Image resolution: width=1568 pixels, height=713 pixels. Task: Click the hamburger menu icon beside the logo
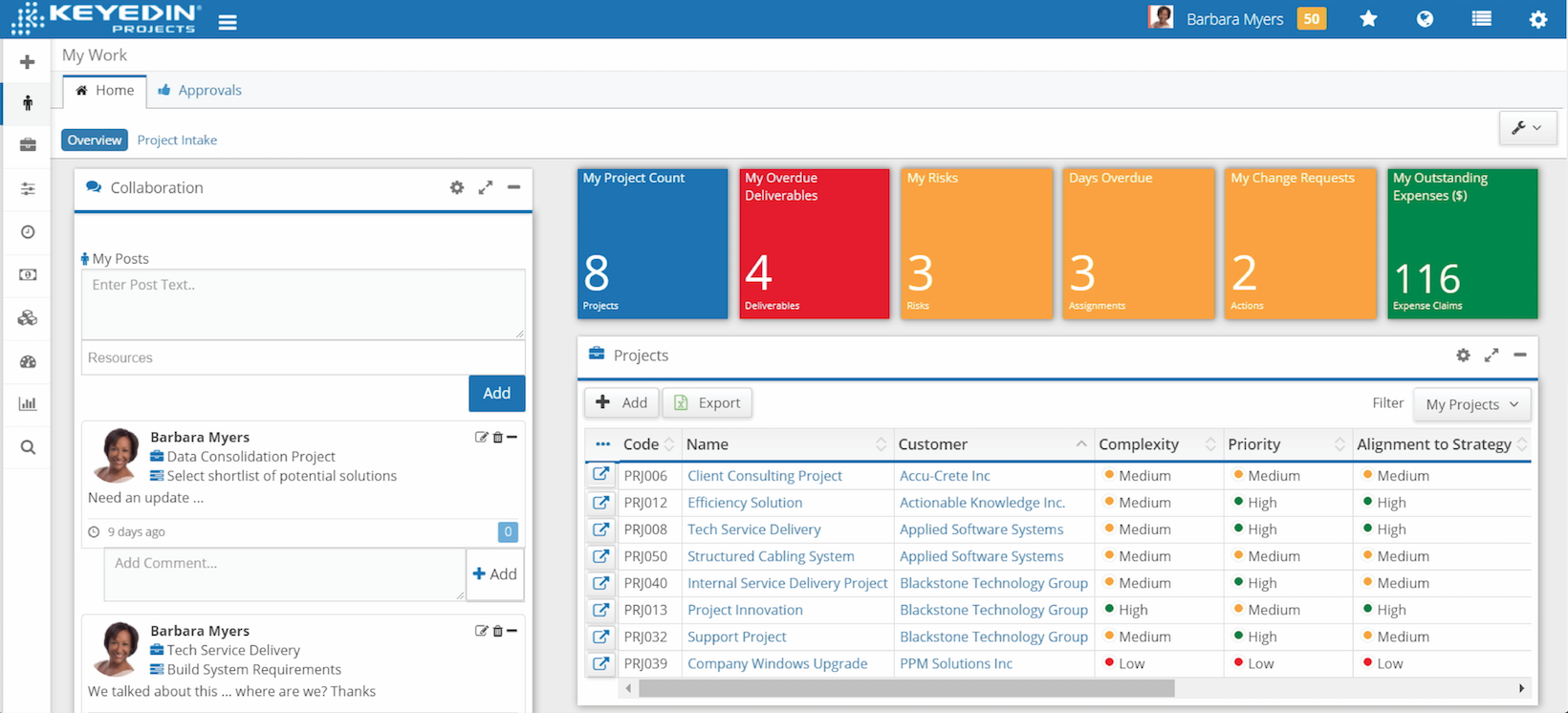pyautogui.click(x=228, y=22)
